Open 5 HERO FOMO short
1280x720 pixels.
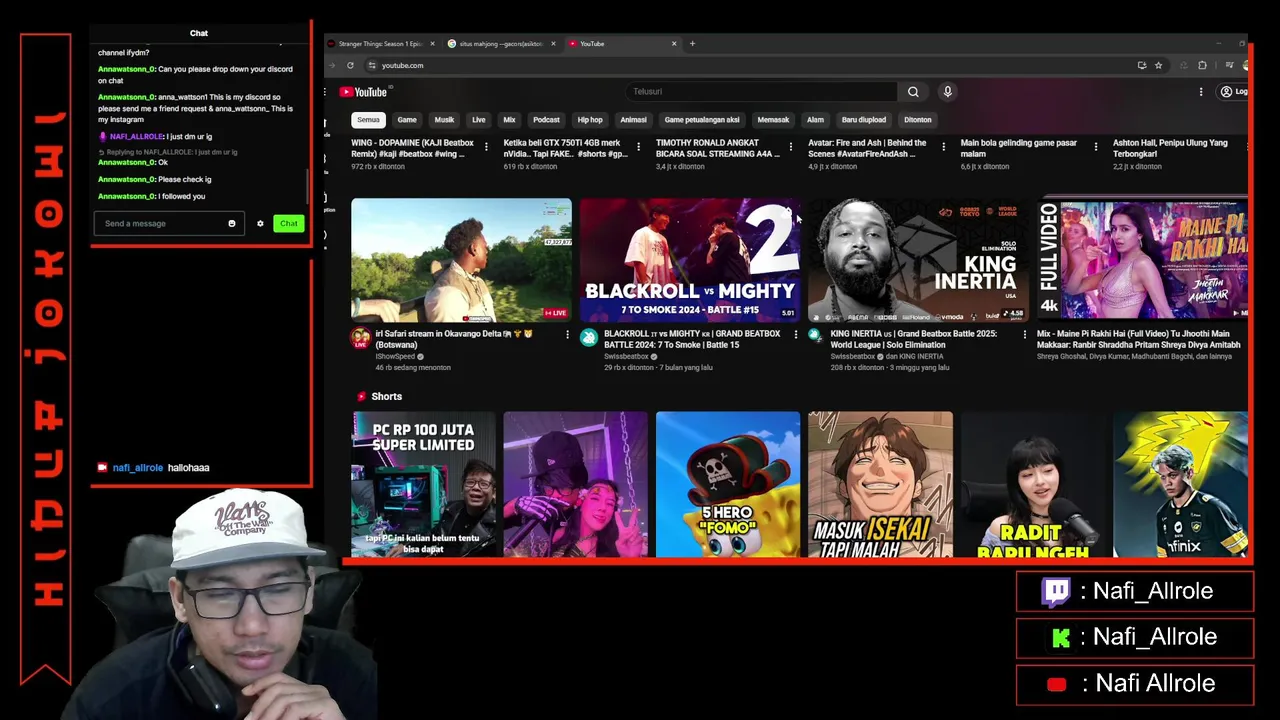click(x=728, y=484)
